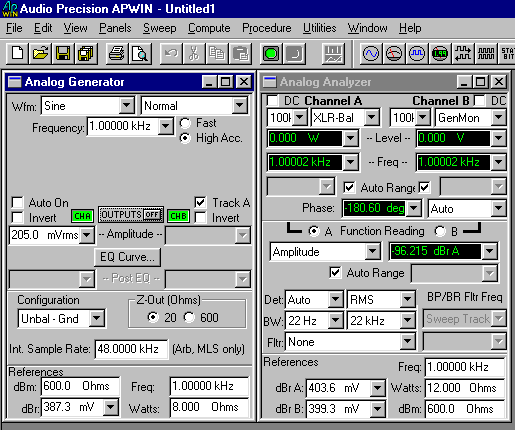Expand the XLR-Bal input source dropdown
Viewport: 515px width, 430px height.
(371, 117)
